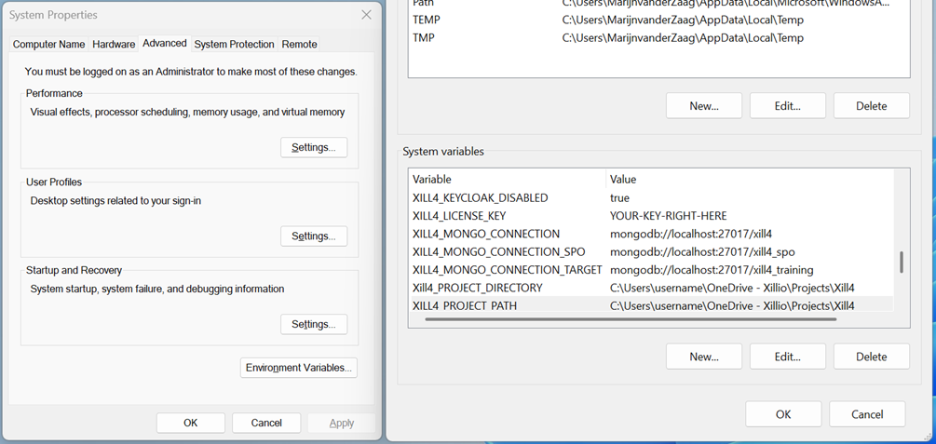Click OK in System Properties
This screenshot has width=936, height=444.
click(190, 423)
